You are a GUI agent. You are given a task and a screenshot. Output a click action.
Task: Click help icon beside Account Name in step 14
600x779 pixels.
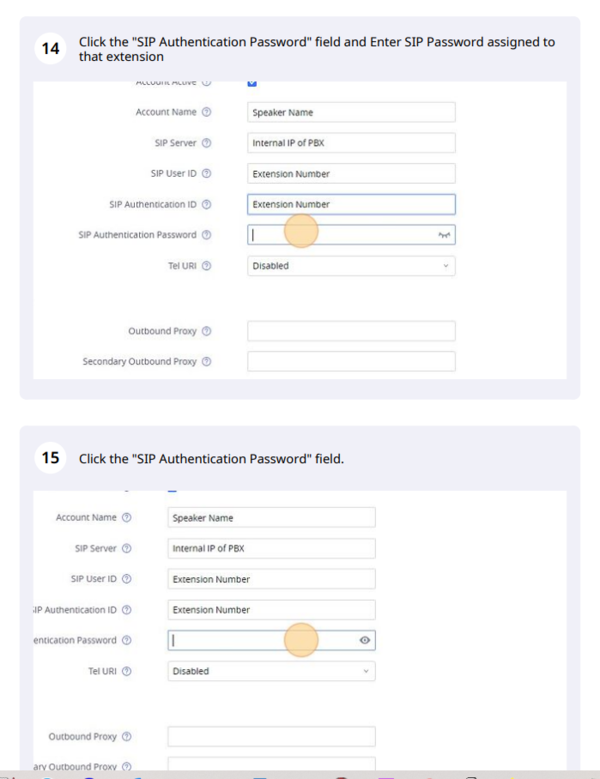(x=207, y=112)
